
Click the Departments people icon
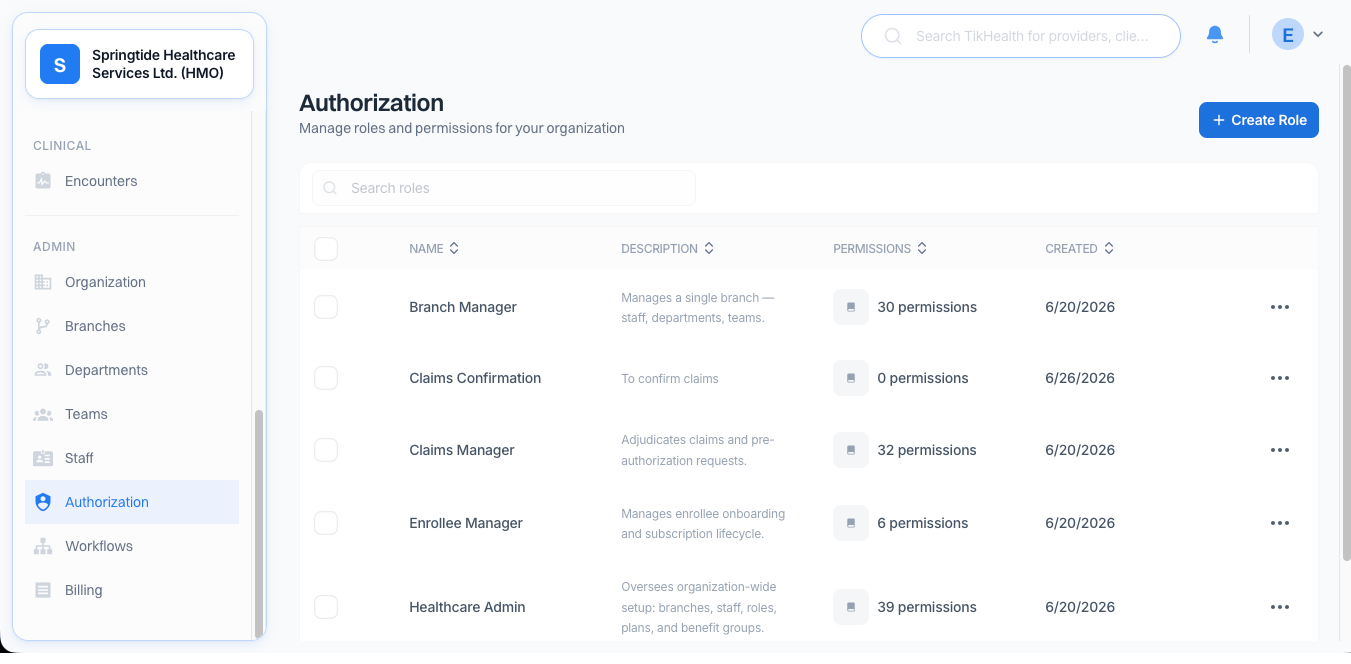[43, 370]
